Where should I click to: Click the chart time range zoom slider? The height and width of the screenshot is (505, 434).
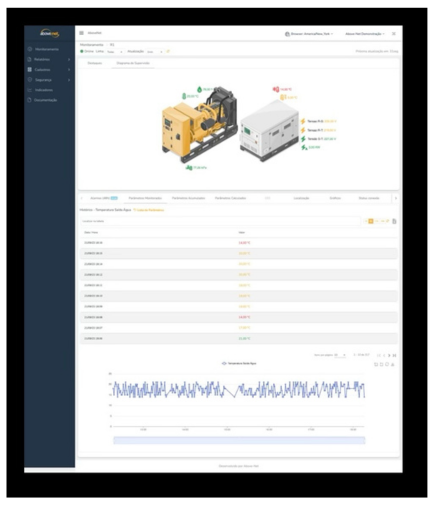(x=239, y=440)
